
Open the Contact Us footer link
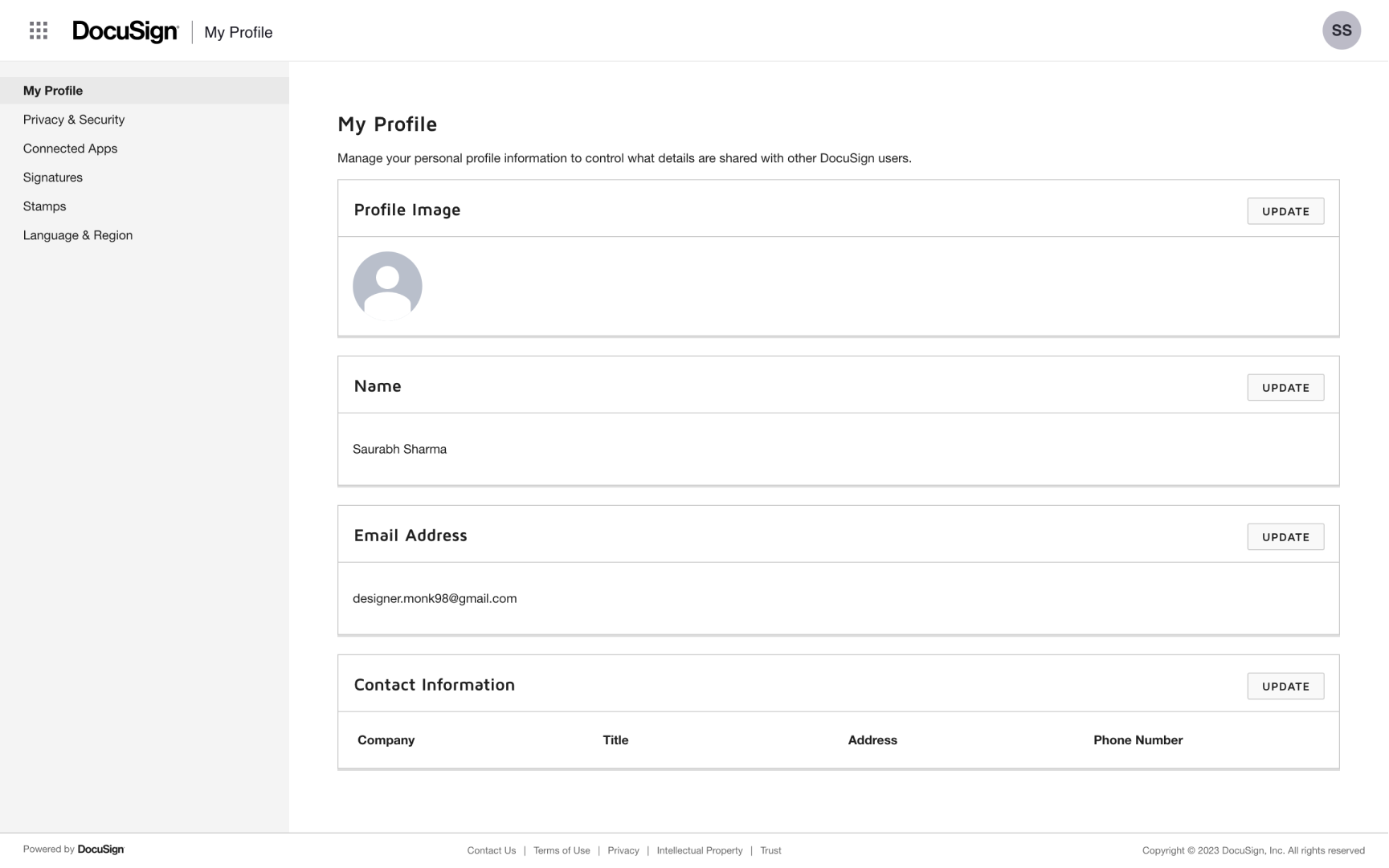[492, 850]
